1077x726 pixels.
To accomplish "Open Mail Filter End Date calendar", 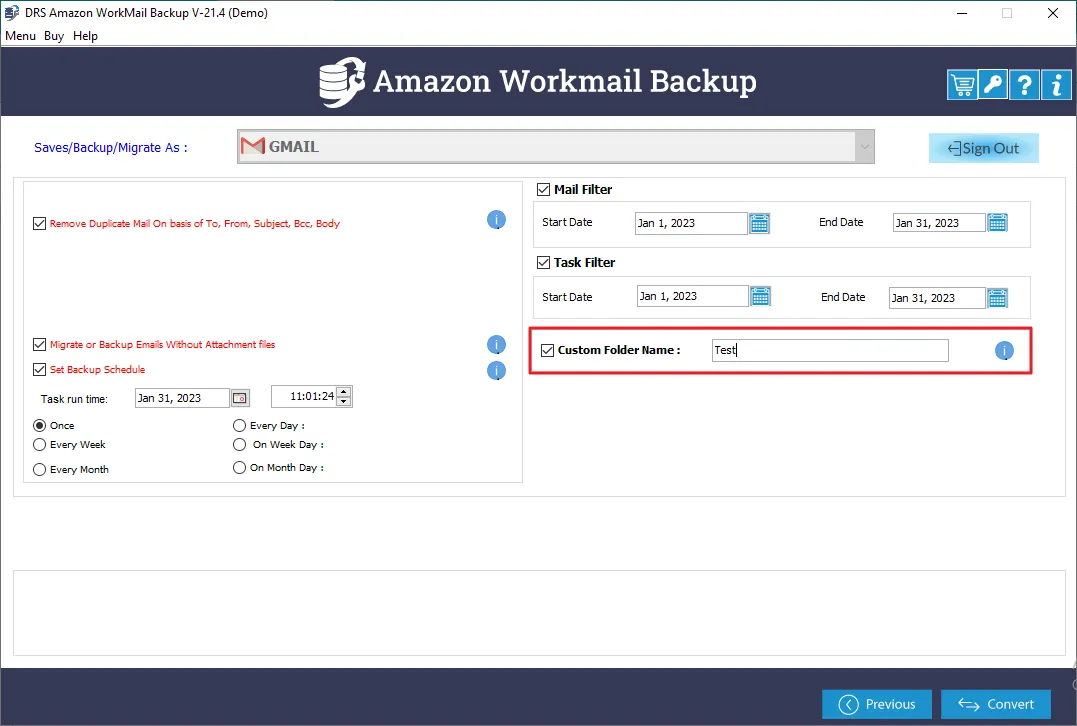I will coord(997,223).
